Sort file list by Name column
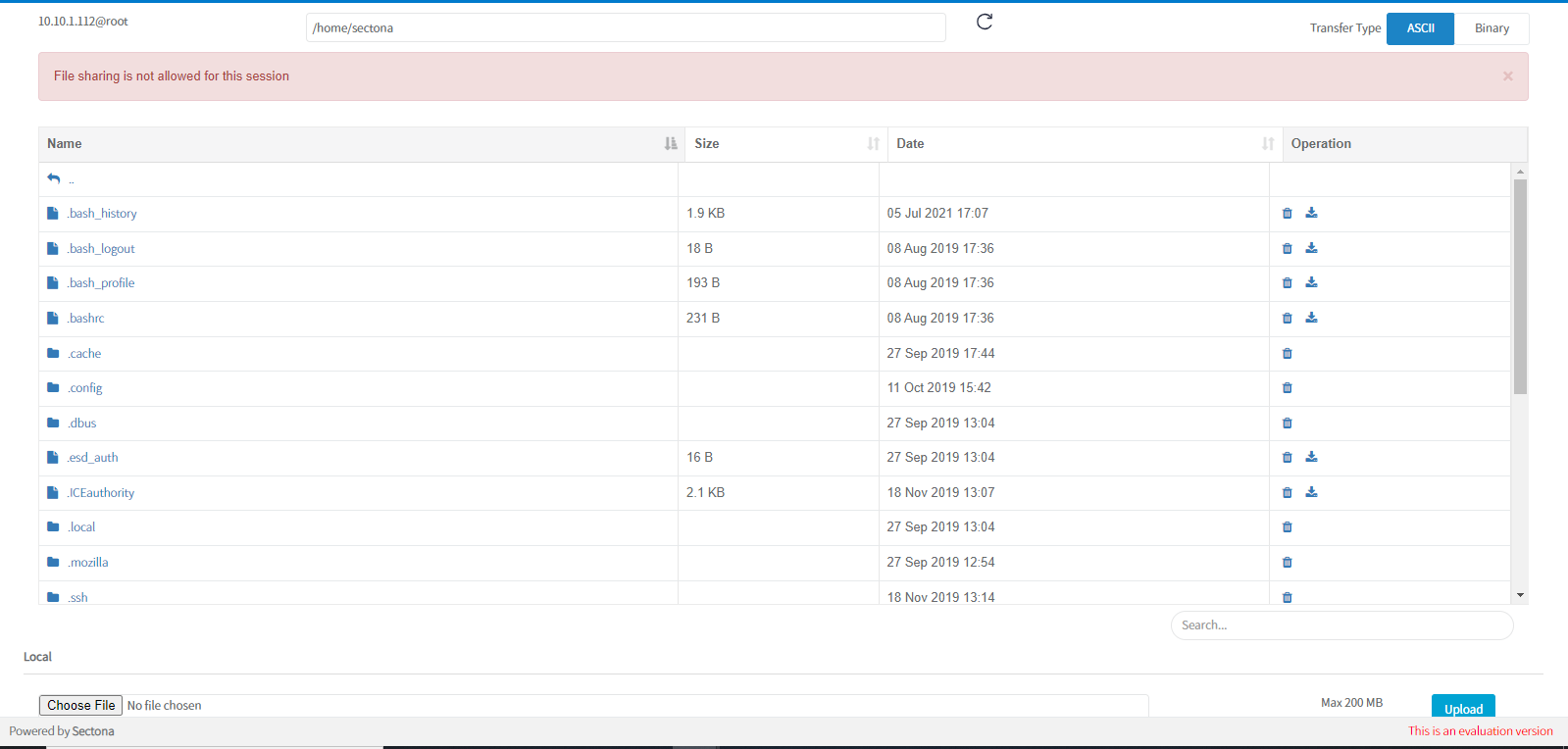The width and height of the screenshot is (1568, 749). click(x=671, y=144)
